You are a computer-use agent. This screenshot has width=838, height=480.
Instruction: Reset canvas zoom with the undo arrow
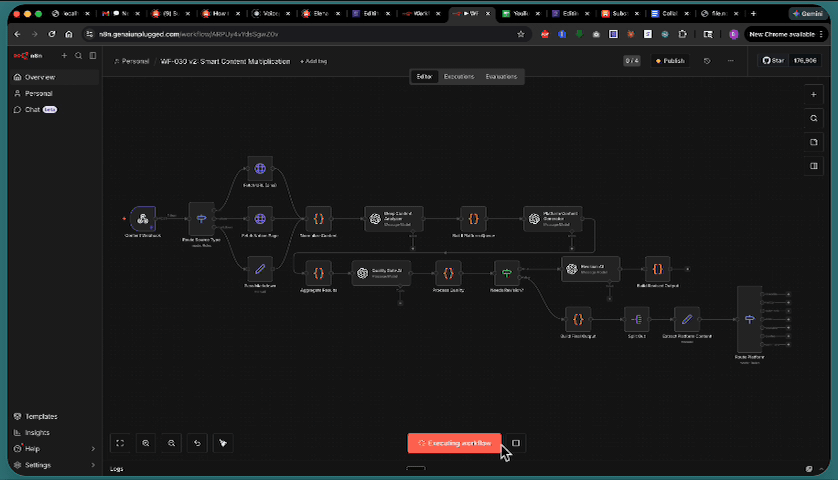(x=197, y=443)
